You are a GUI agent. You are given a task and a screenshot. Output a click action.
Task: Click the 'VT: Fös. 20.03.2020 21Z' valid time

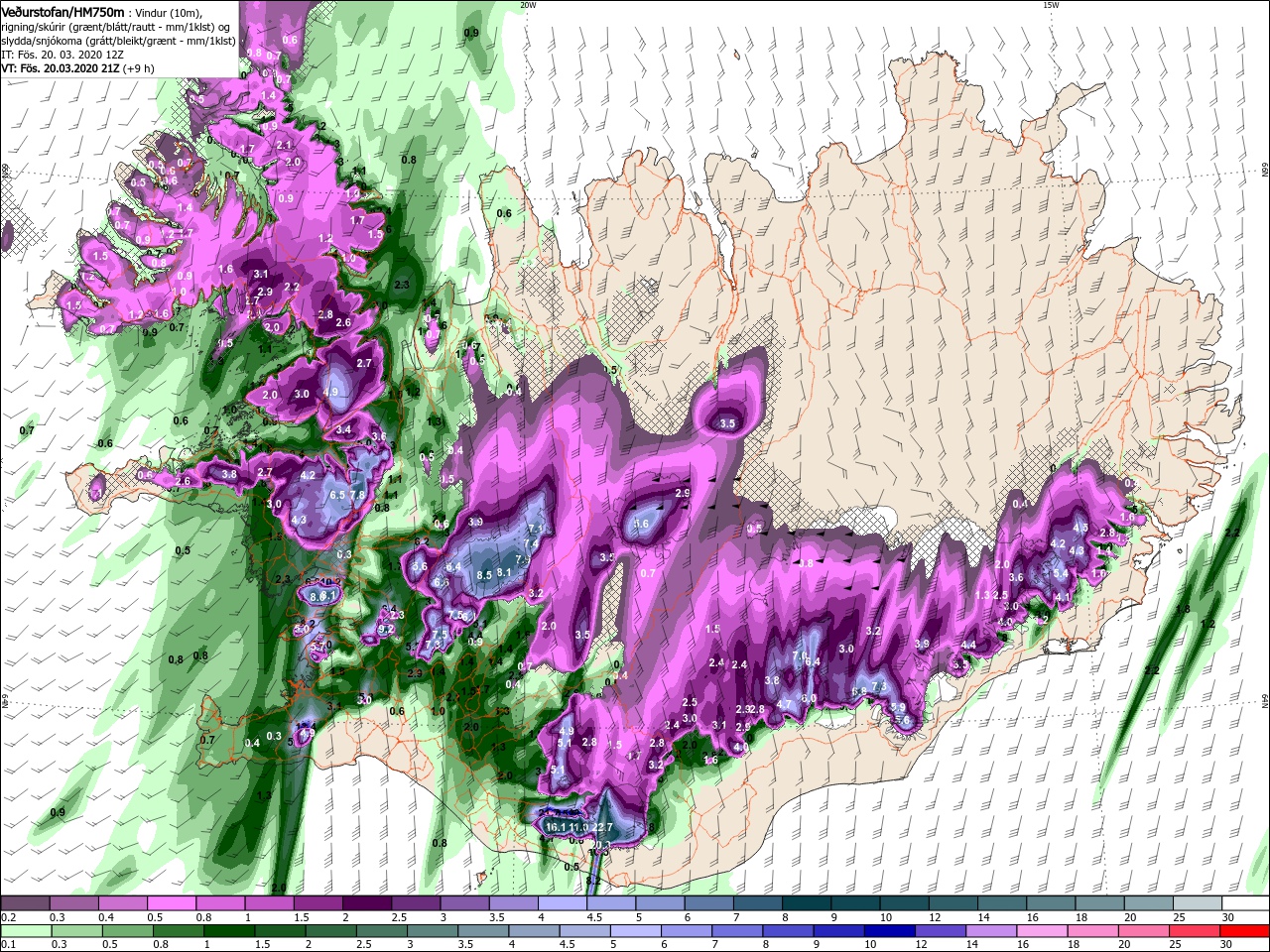(x=61, y=68)
